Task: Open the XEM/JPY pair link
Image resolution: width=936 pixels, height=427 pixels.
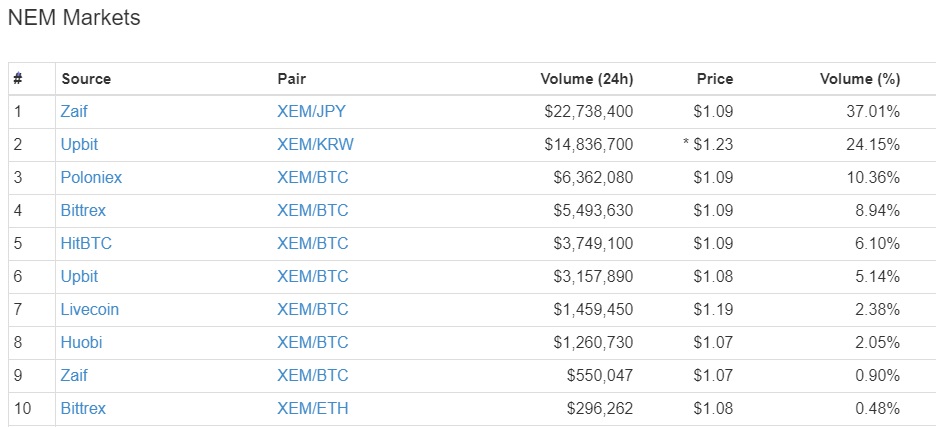Action: (311, 111)
